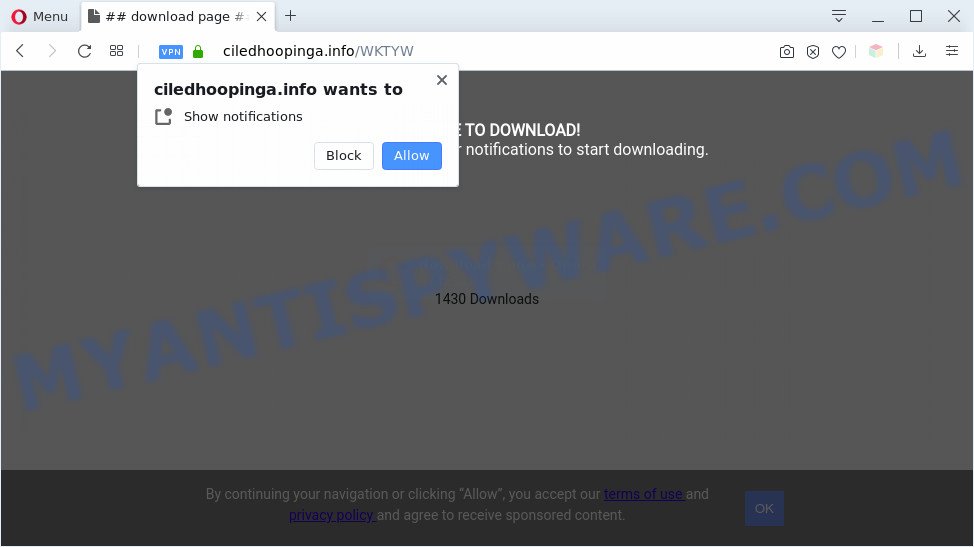974x547 pixels.
Task: Select the download page tab
Action: [x=178, y=17]
